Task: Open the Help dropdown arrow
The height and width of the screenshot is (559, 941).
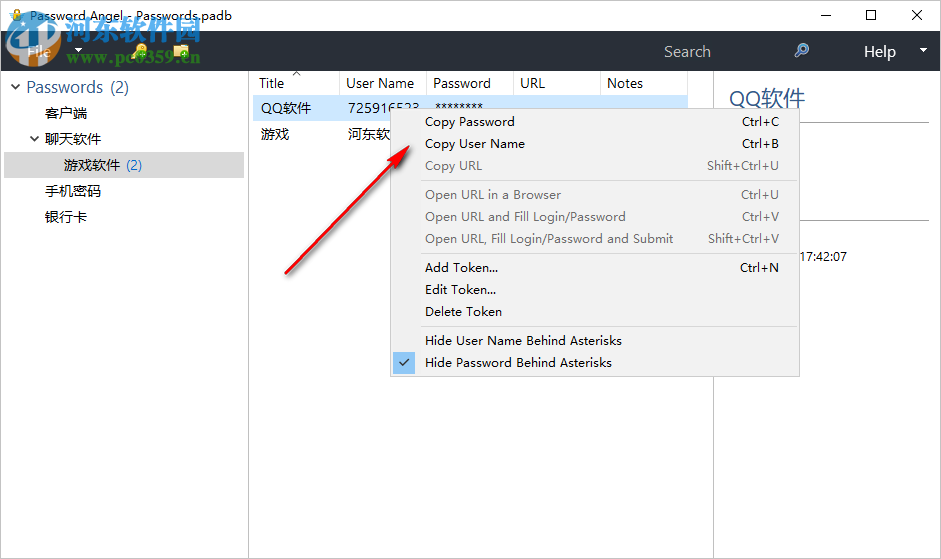Action: pos(922,51)
